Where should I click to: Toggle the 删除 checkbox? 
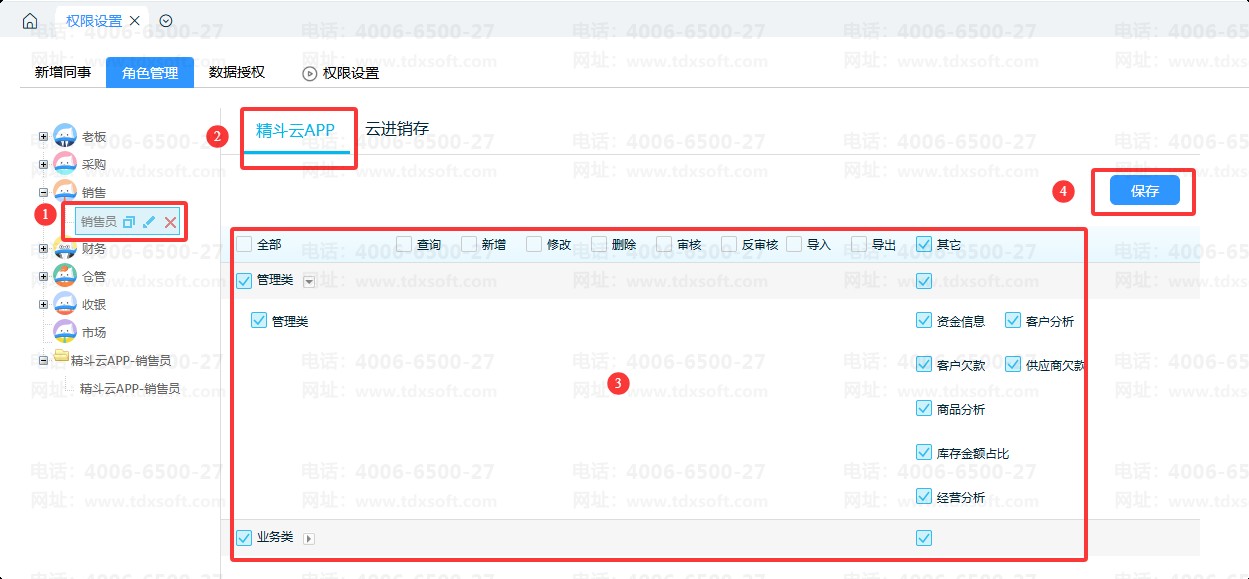point(599,244)
